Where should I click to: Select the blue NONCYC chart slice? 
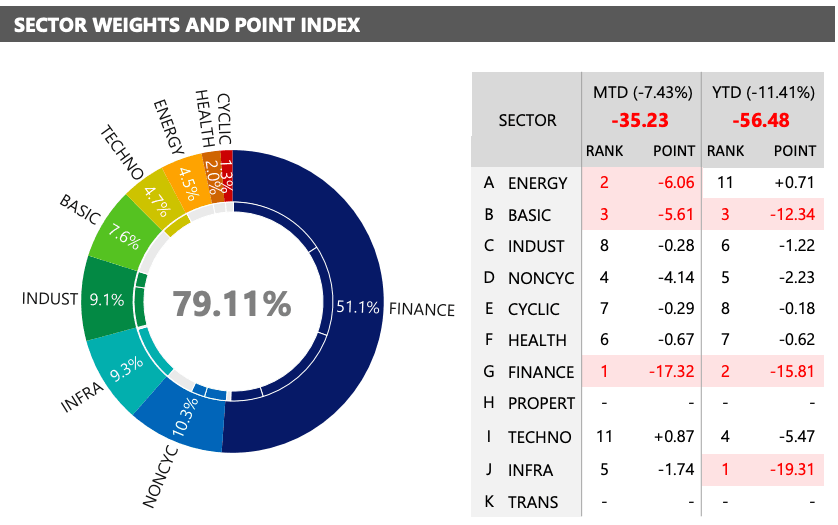click(x=176, y=418)
